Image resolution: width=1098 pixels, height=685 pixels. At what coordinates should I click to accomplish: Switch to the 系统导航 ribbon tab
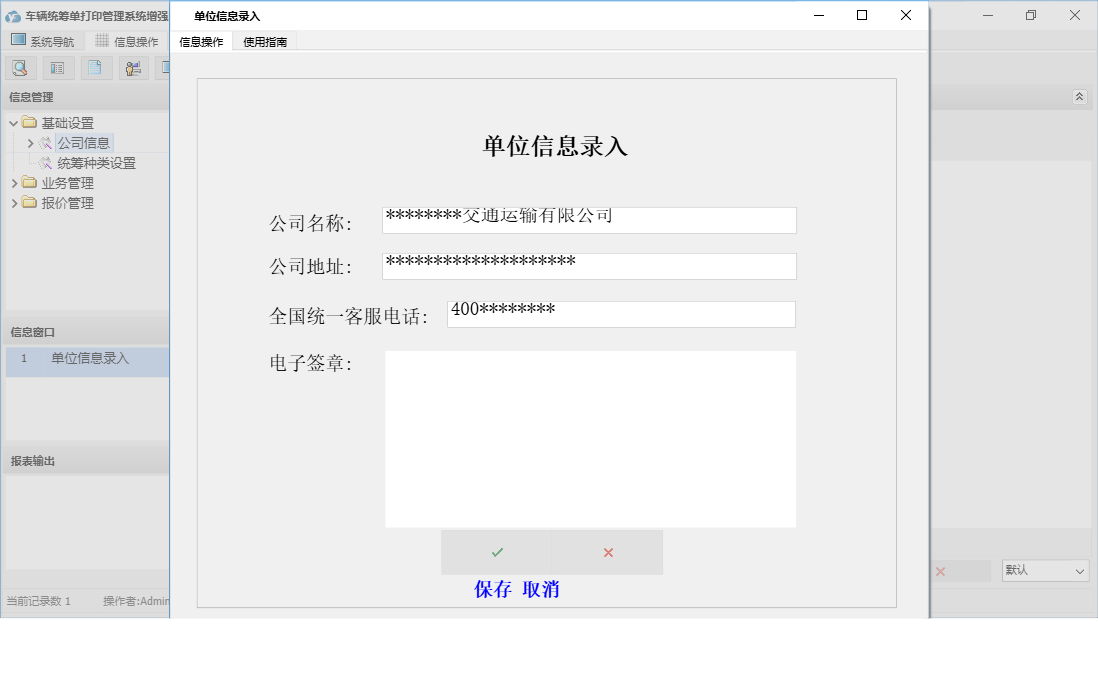pos(45,39)
